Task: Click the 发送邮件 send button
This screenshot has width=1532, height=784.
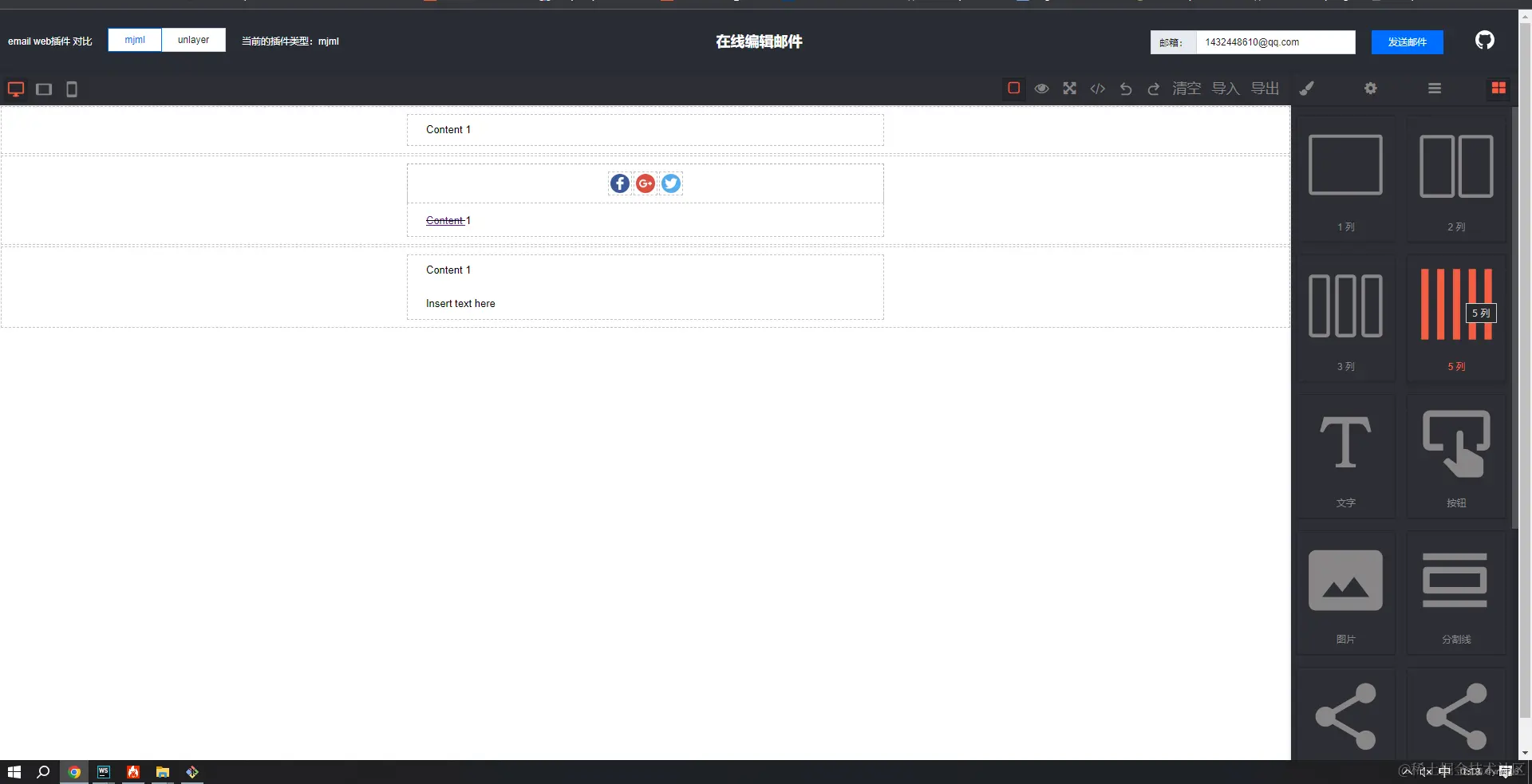Action: pos(1408,42)
